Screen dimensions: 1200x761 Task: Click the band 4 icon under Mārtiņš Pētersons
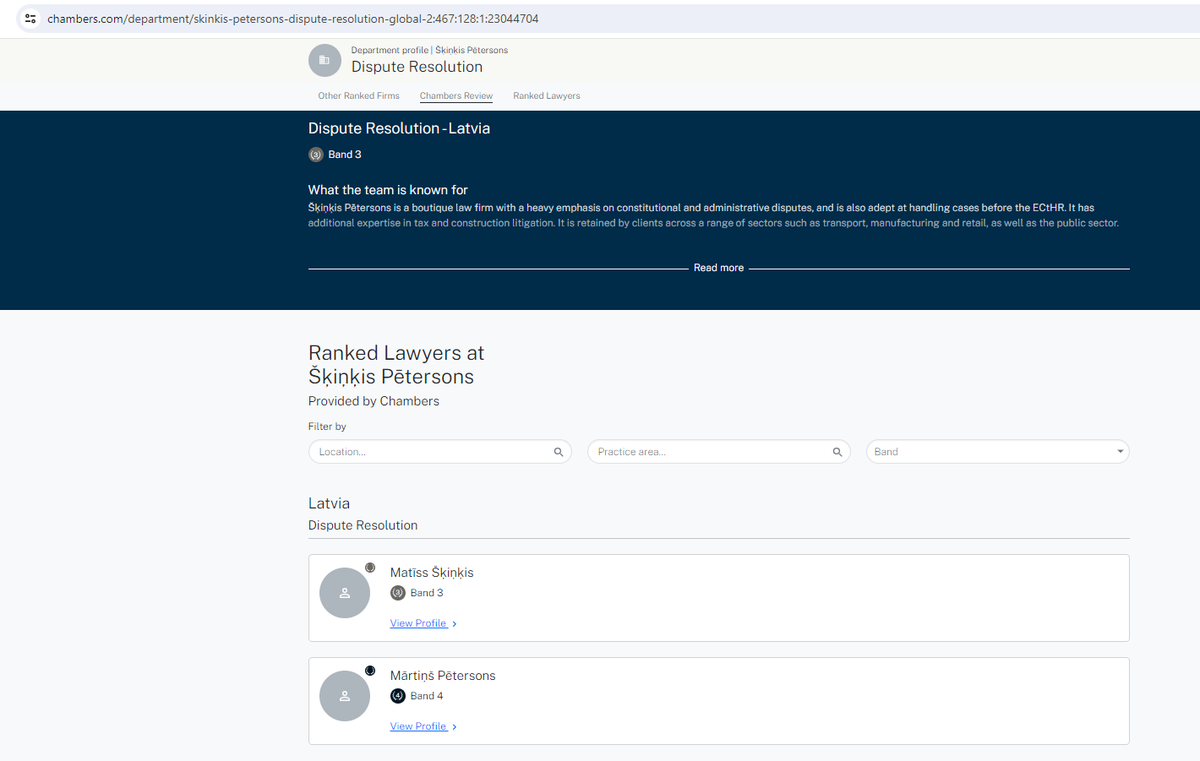coord(398,696)
